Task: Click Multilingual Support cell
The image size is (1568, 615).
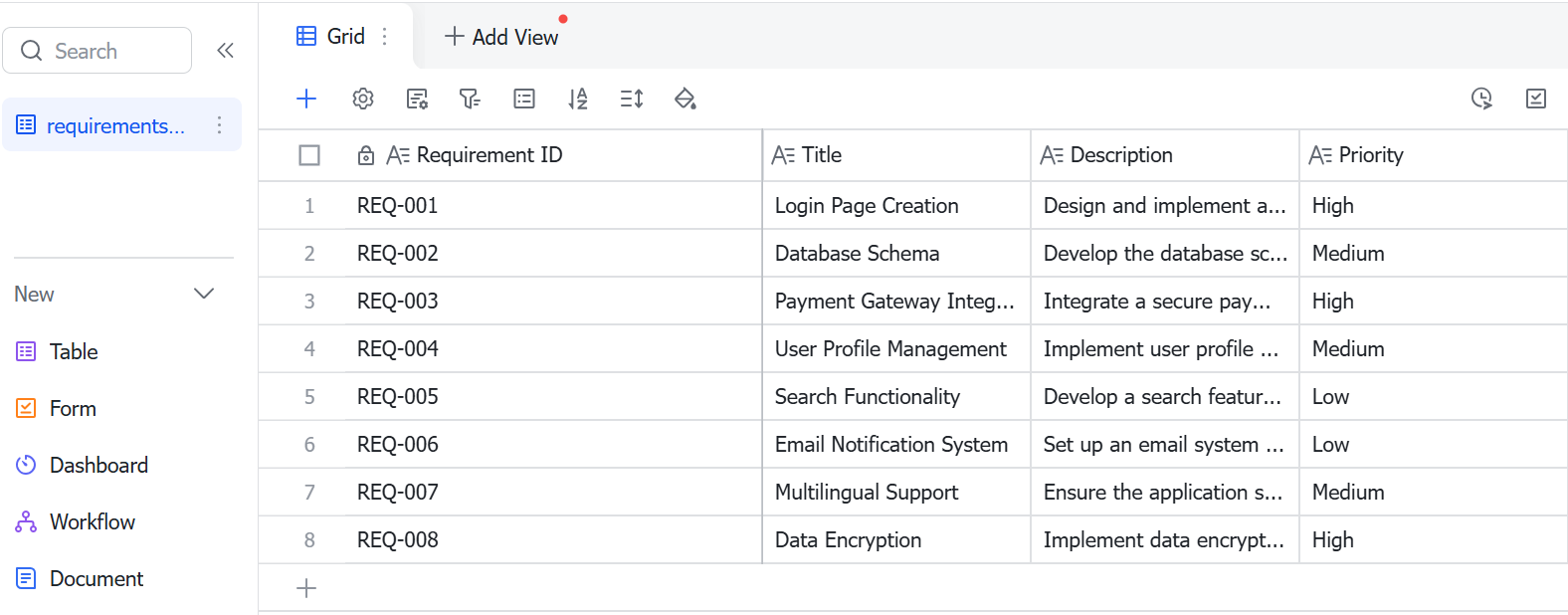Action: click(896, 492)
